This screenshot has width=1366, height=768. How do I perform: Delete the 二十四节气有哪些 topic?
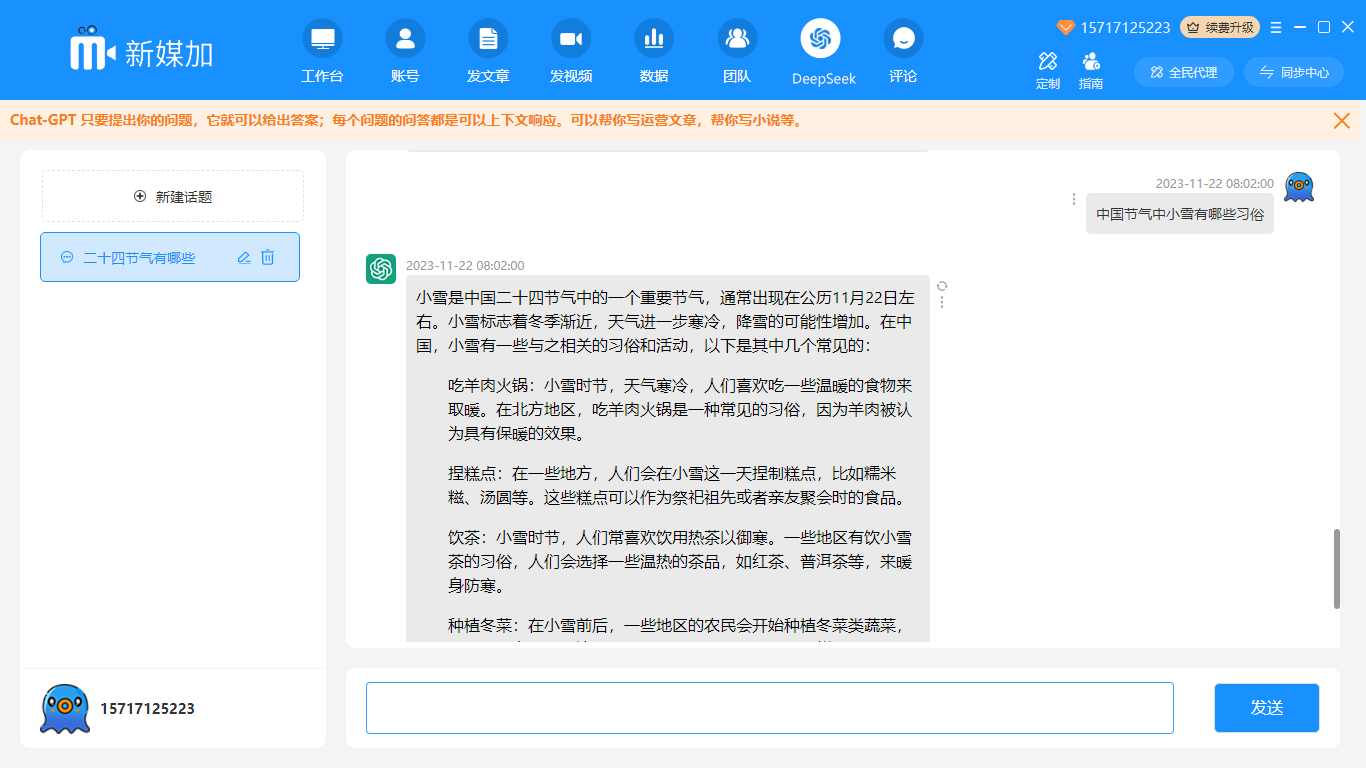[x=268, y=257]
